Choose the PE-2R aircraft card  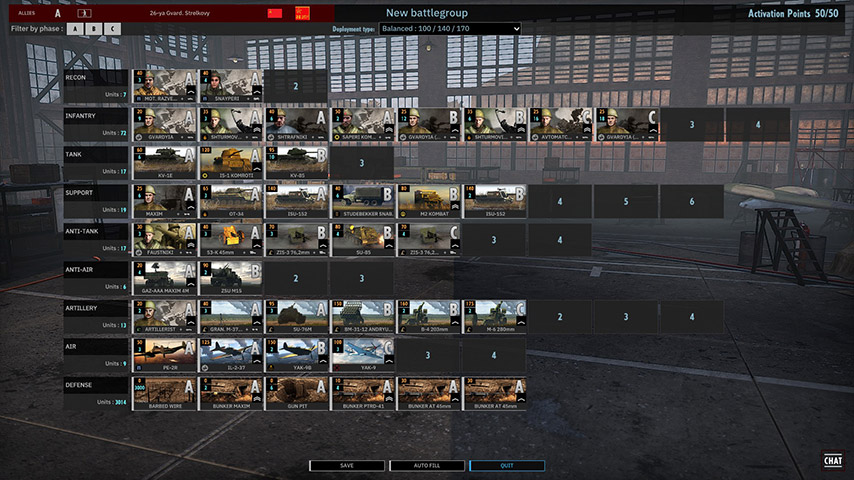(164, 355)
